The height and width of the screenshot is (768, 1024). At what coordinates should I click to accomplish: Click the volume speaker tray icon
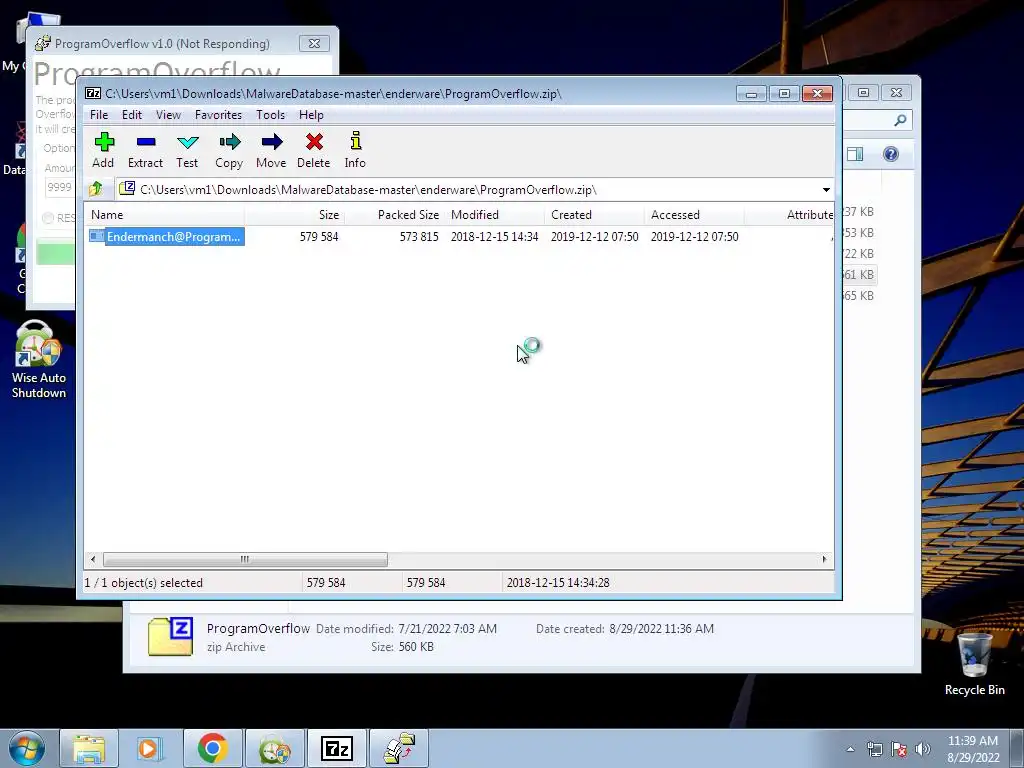click(923, 749)
